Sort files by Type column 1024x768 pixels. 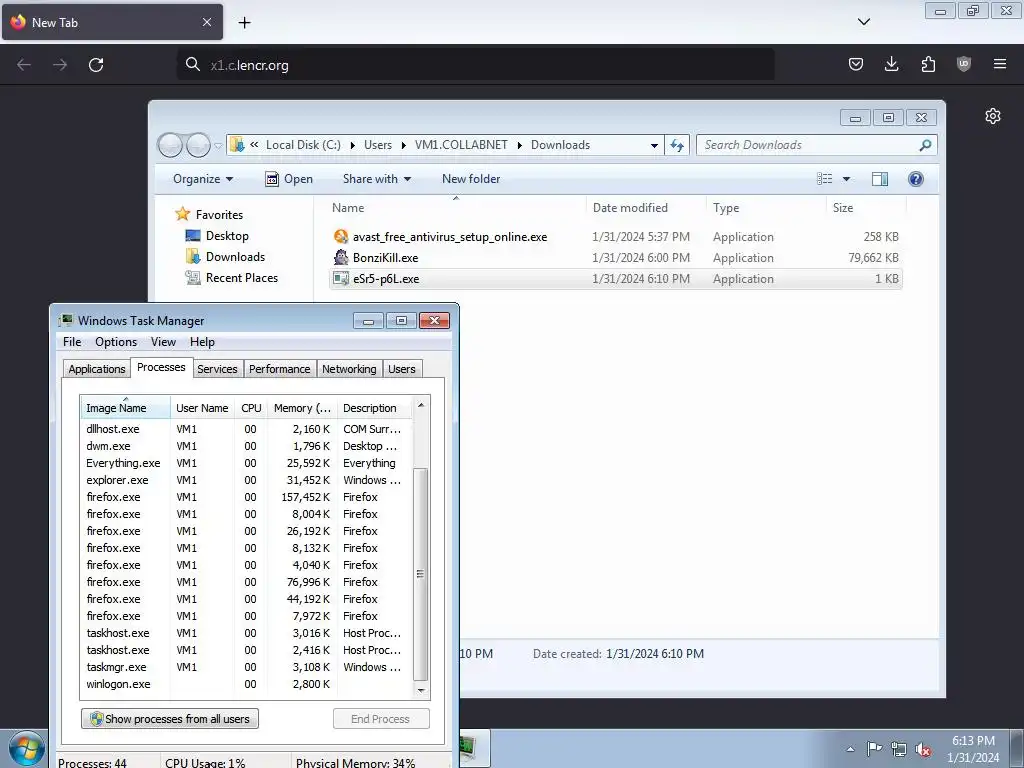tap(765, 208)
